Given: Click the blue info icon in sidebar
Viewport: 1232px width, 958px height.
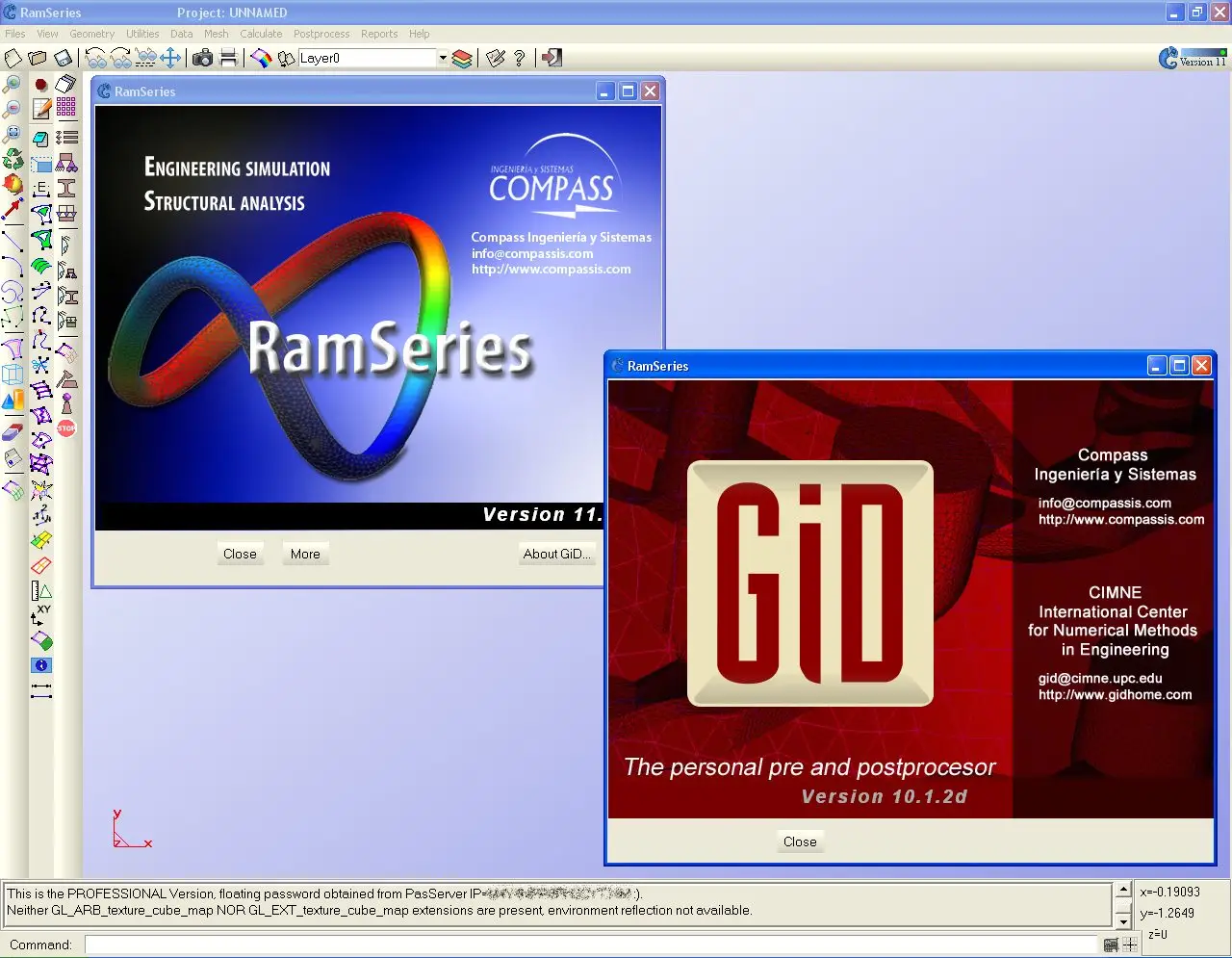Looking at the screenshot, I should coord(41,665).
